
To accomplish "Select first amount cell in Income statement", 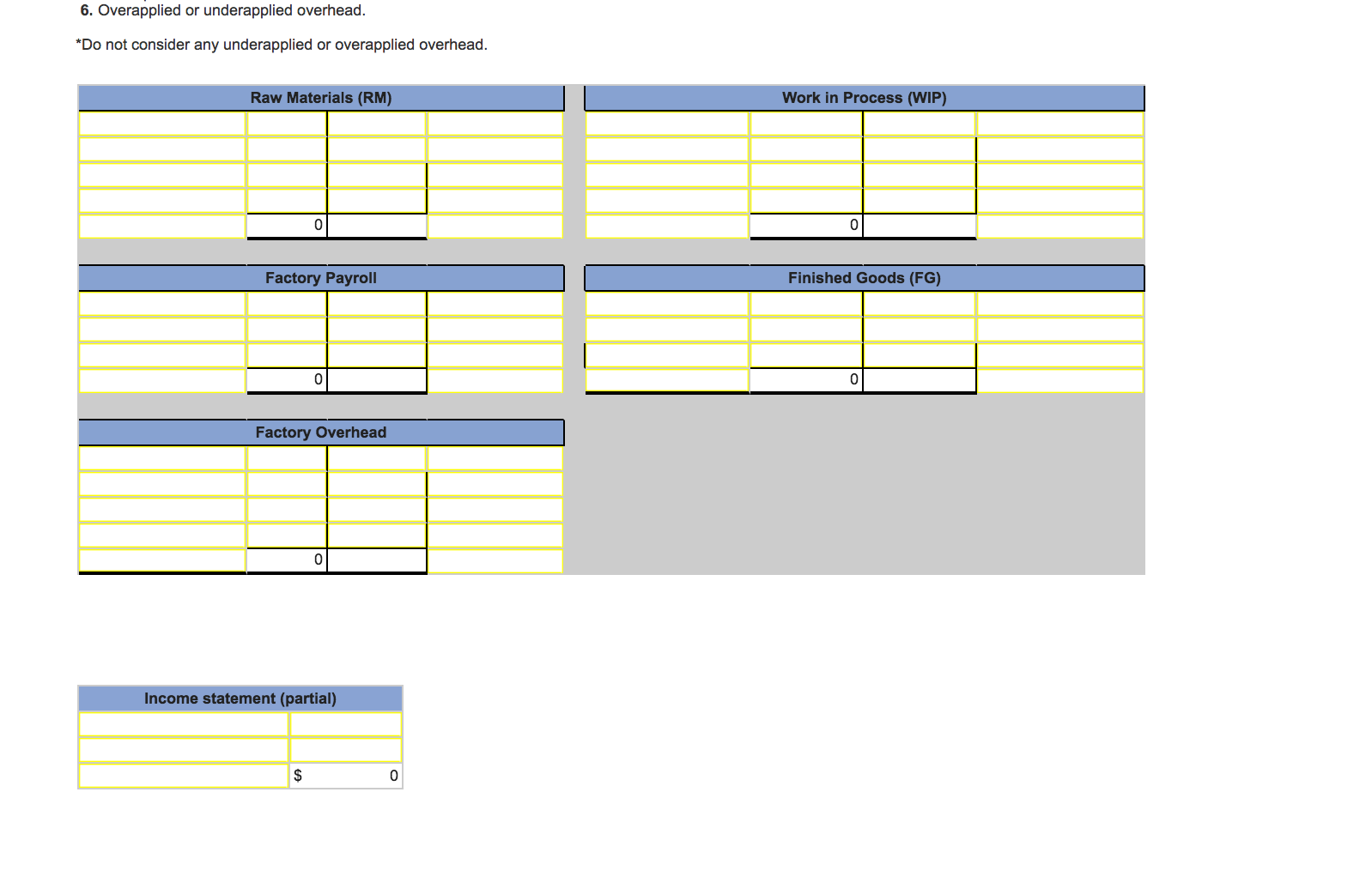I will pos(346,724).
